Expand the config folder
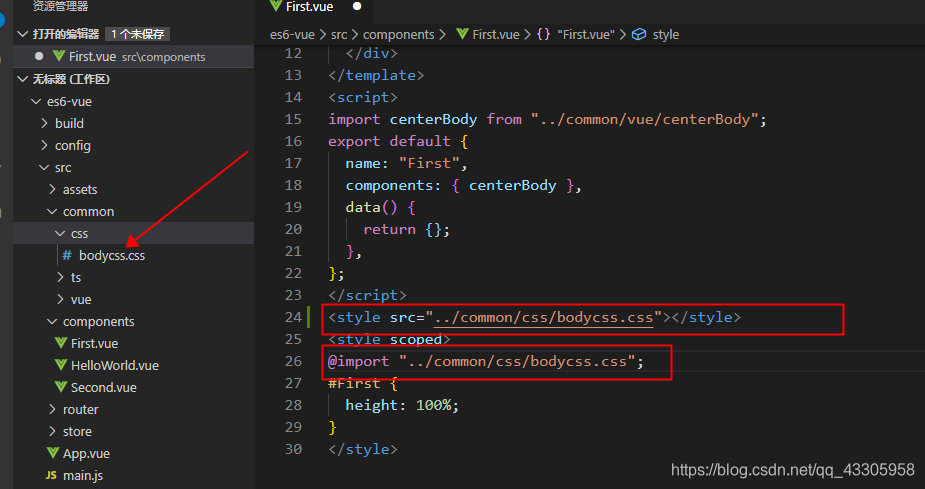This screenshot has height=489, width=925. click(44, 145)
